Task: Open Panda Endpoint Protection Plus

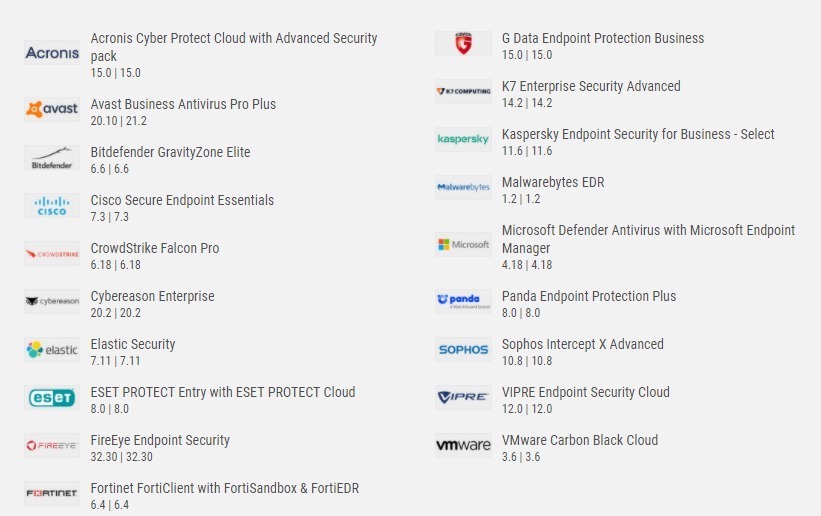Action: (x=589, y=296)
